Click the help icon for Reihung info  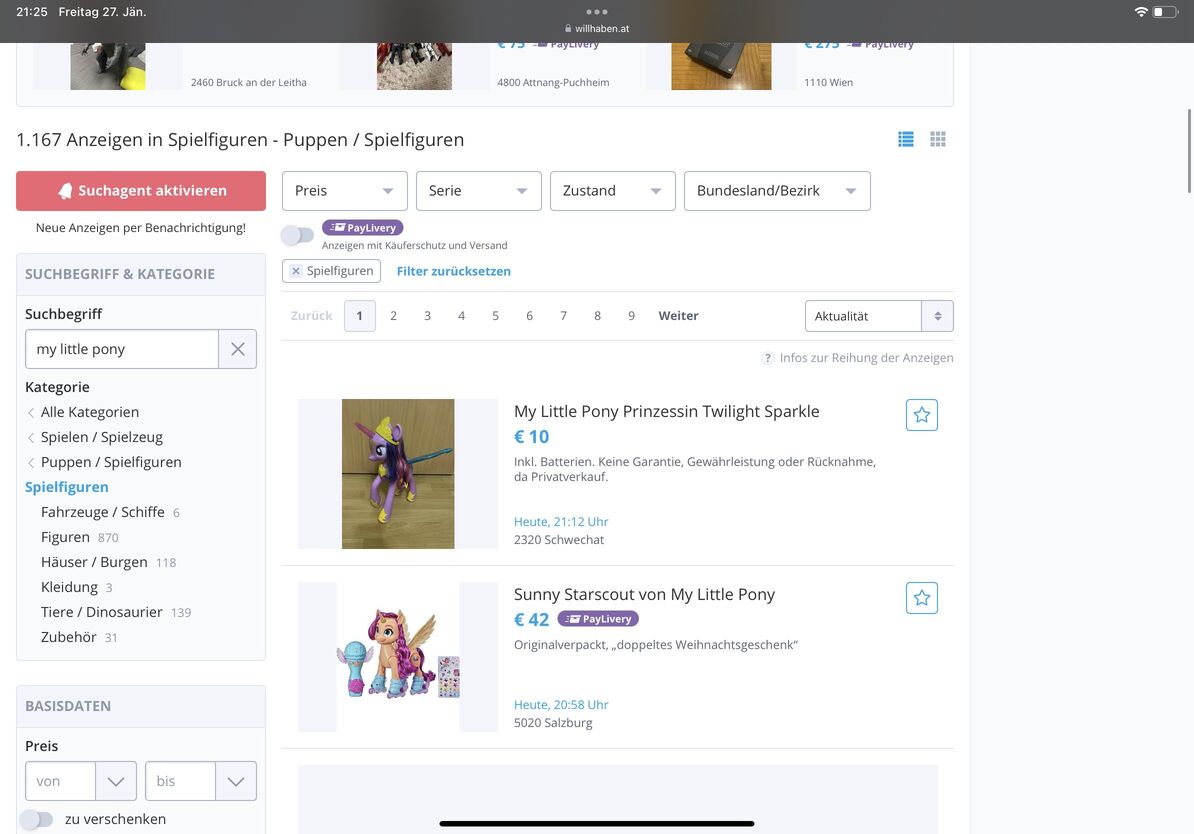tap(767, 358)
